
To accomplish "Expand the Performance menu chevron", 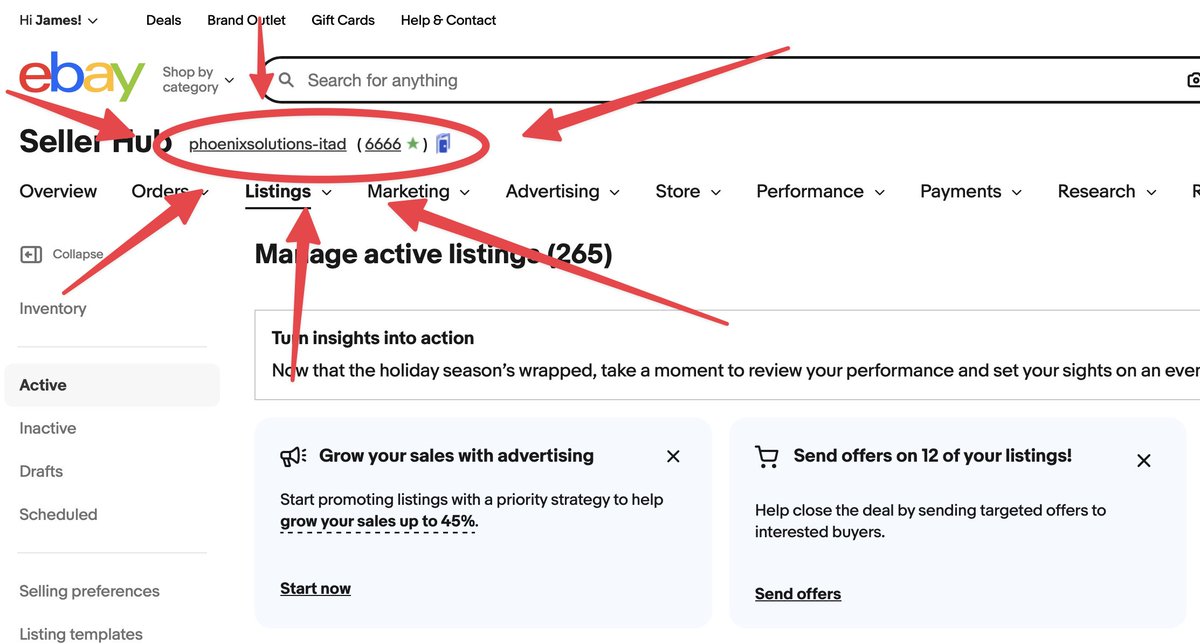I will point(879,192).
